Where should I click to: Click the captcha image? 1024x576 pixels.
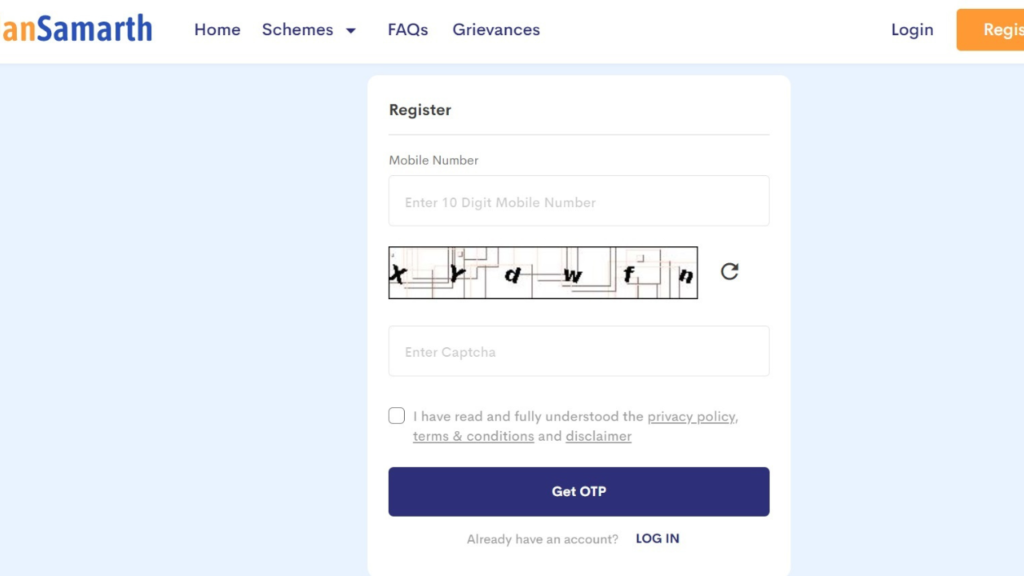[x=543, y=272]
